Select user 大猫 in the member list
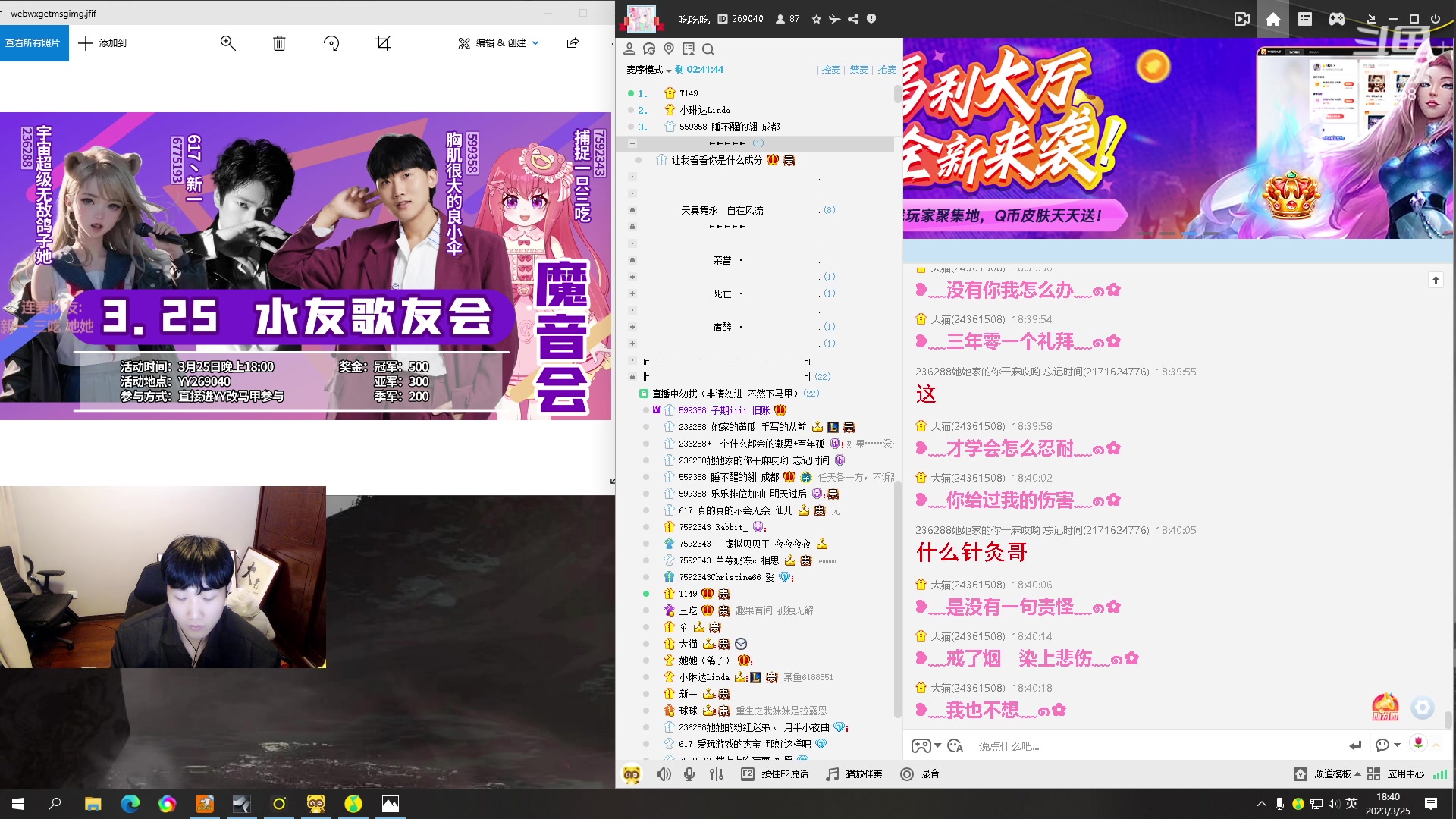1456x819 pixels. point(688,644)
